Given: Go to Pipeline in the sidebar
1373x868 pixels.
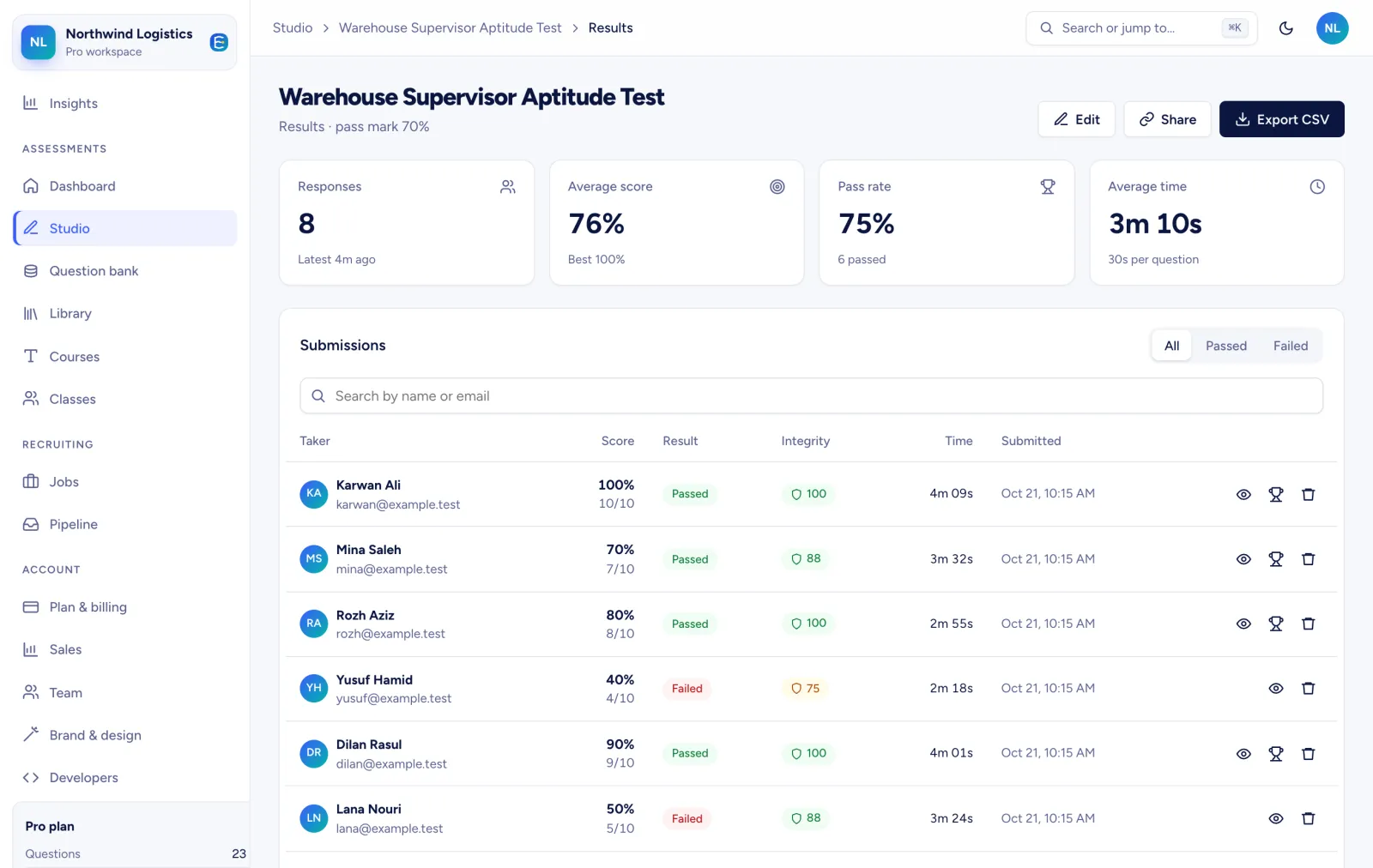Looking at the screenshot, I should coord(125,525).
